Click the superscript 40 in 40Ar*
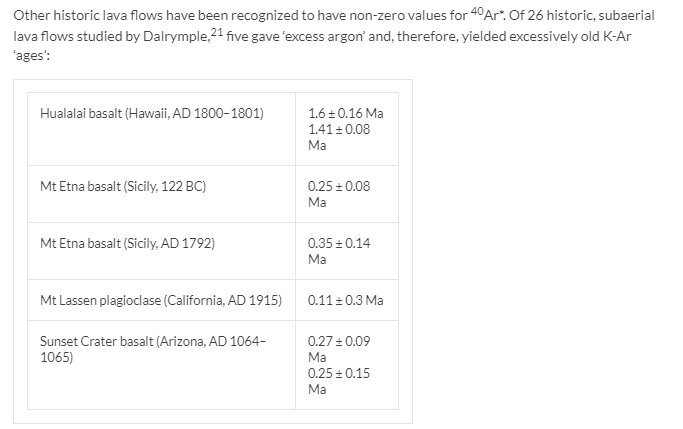The image size is (683, 429). pos(477,11)
